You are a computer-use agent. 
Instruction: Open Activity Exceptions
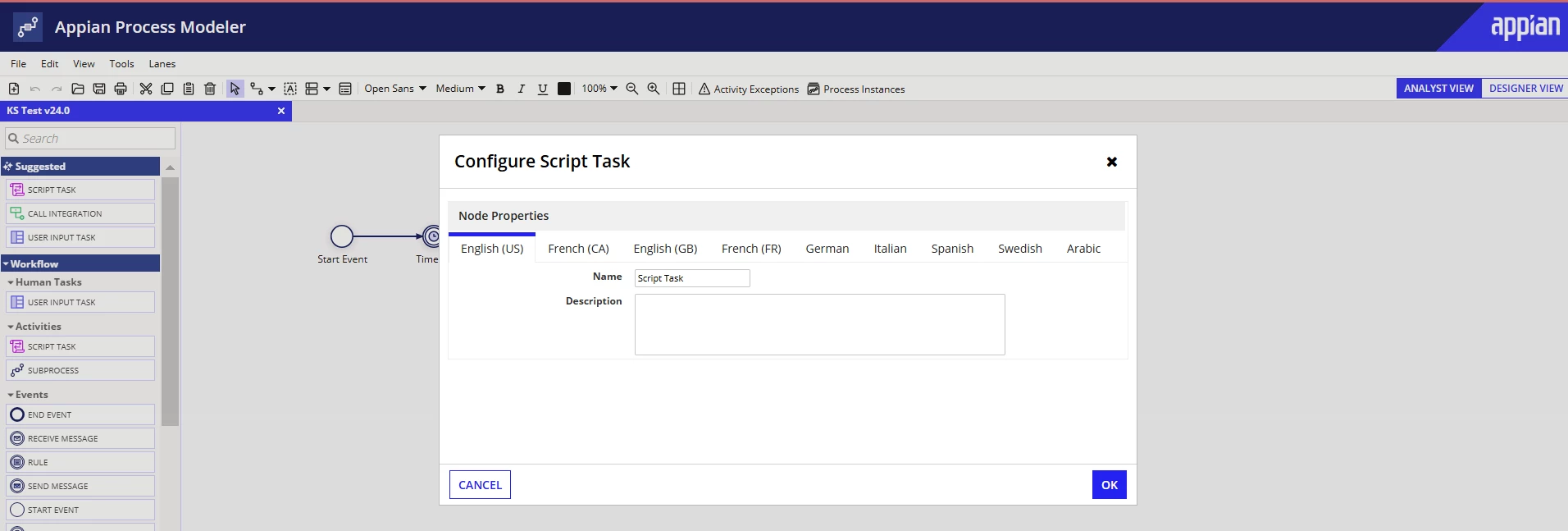[749, 89]
